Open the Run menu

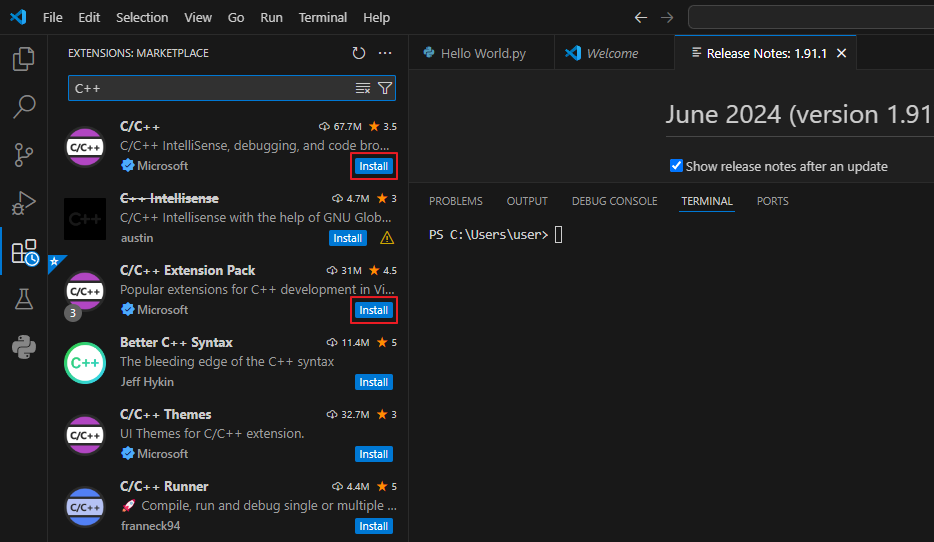coord(271,17)
